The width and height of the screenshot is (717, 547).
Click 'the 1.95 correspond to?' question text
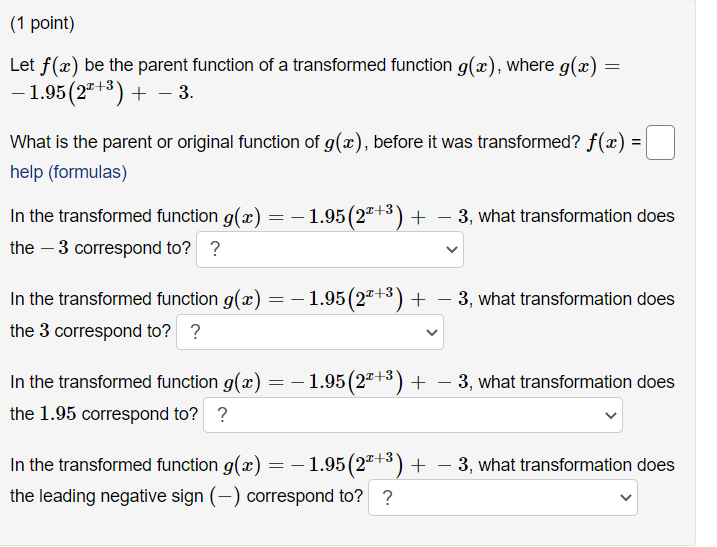click(104, 414)
